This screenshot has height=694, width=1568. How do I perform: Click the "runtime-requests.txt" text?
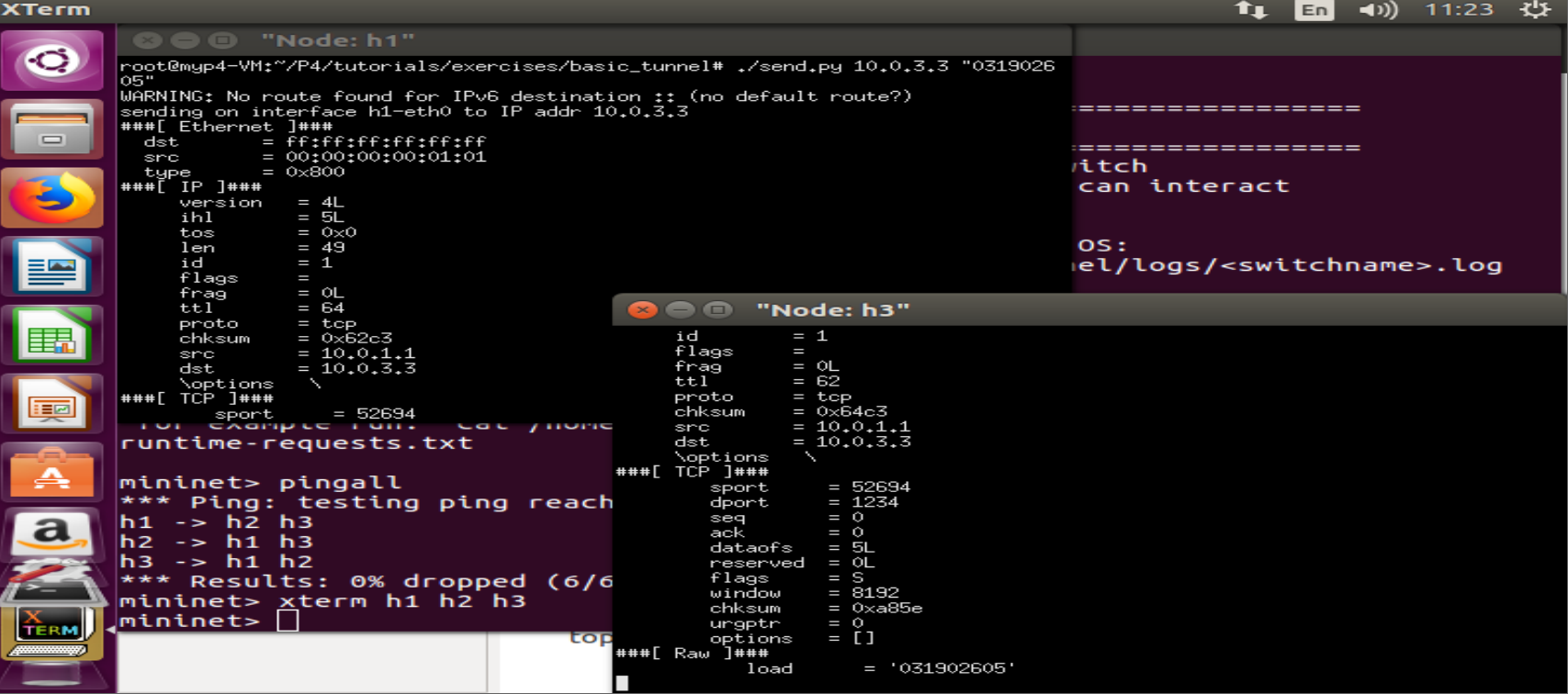[296, 443]
